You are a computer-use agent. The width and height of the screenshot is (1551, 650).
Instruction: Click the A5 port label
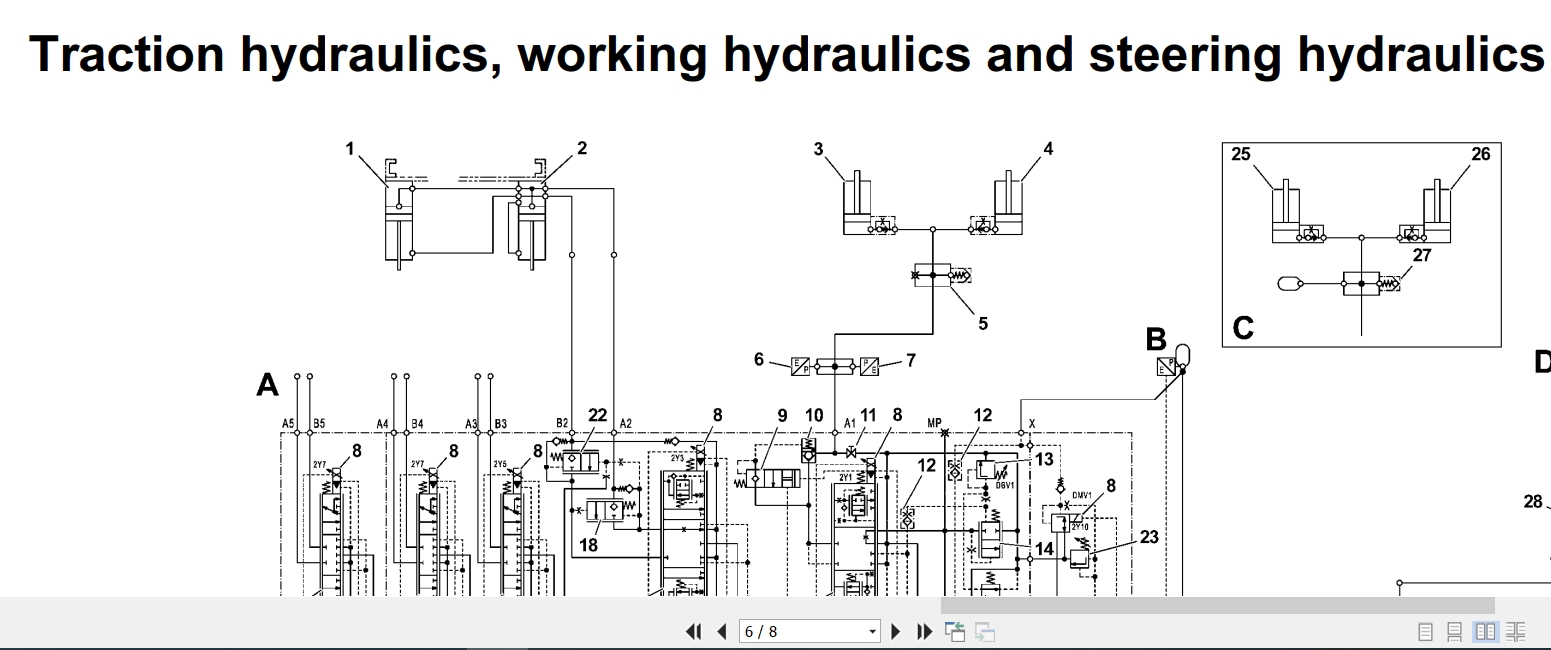point(288,424)
